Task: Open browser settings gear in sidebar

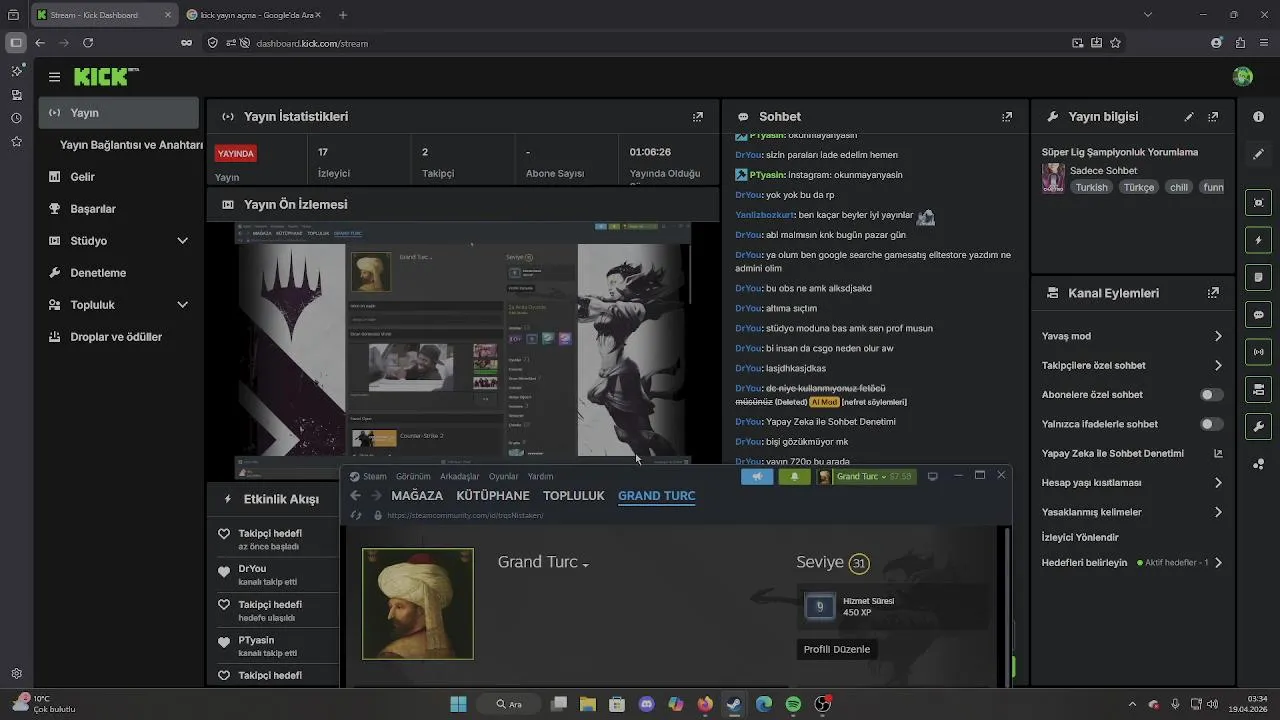Action: (16, 674)
